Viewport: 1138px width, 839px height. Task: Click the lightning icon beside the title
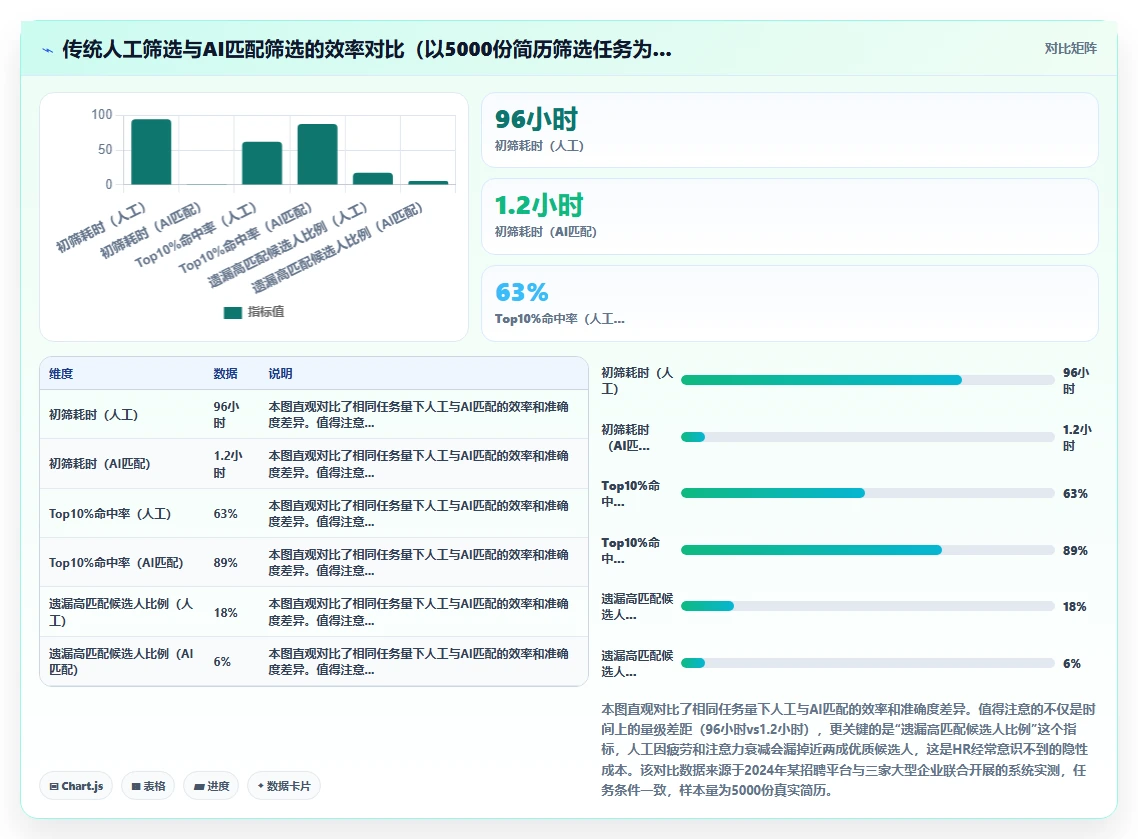coord(48,50)
